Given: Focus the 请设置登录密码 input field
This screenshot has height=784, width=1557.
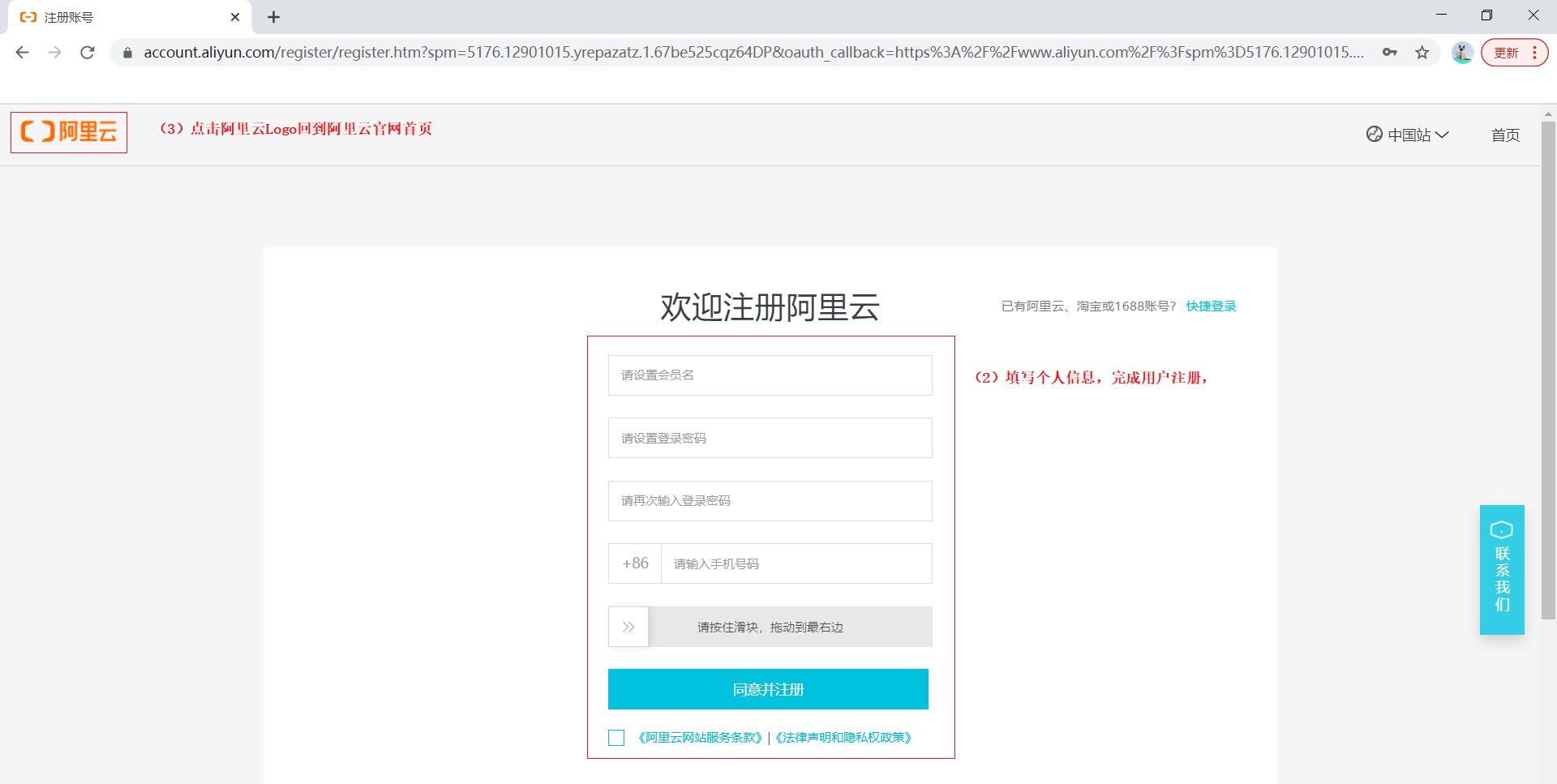Looking at the screenshot, I should 770,438.
